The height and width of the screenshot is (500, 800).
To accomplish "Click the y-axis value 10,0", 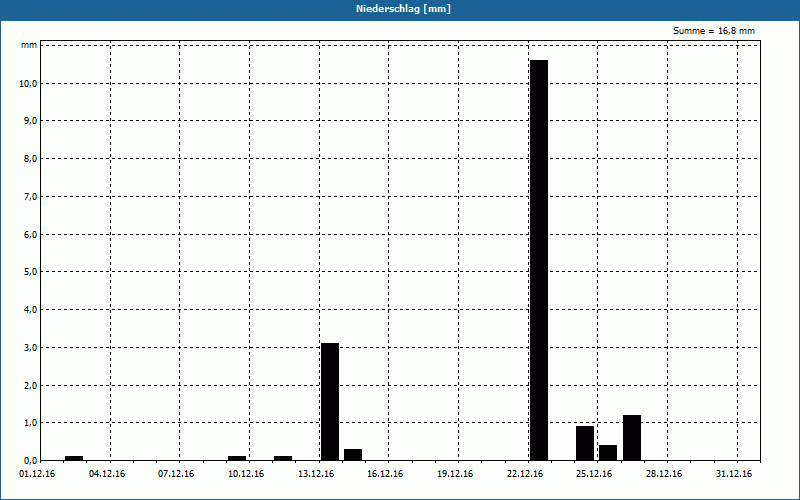I will coord(28,83).
